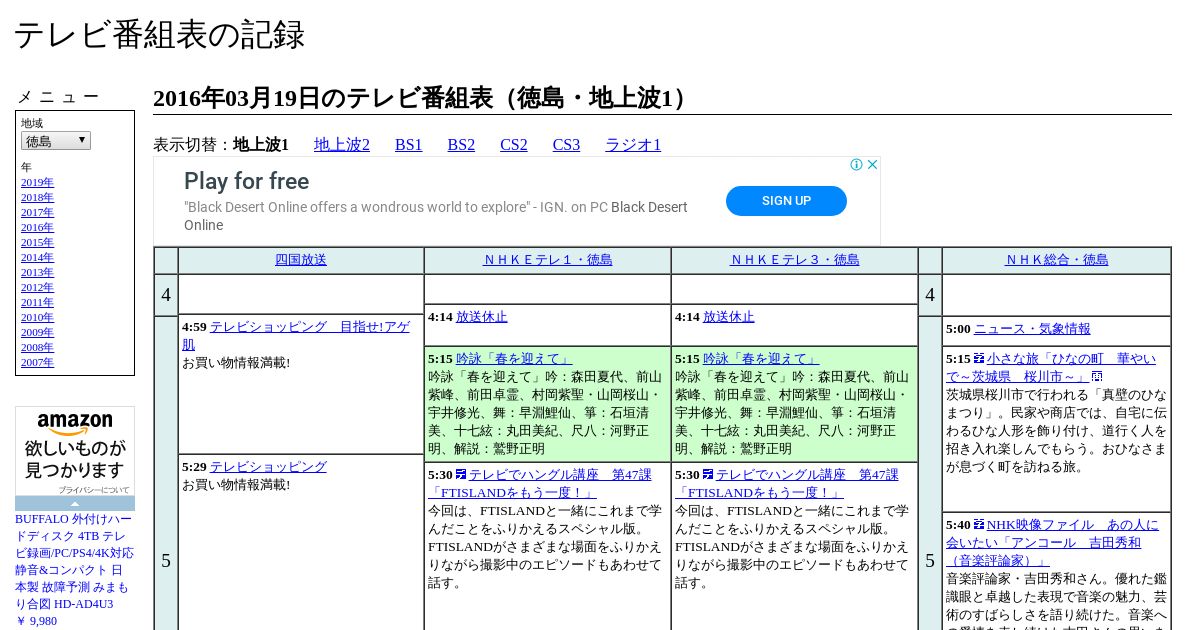The width and height of the screenshot is (1200, 630).
Task: Open the BUFFALO 外付けハードディスク product link
Action: [x=74, y=562]
